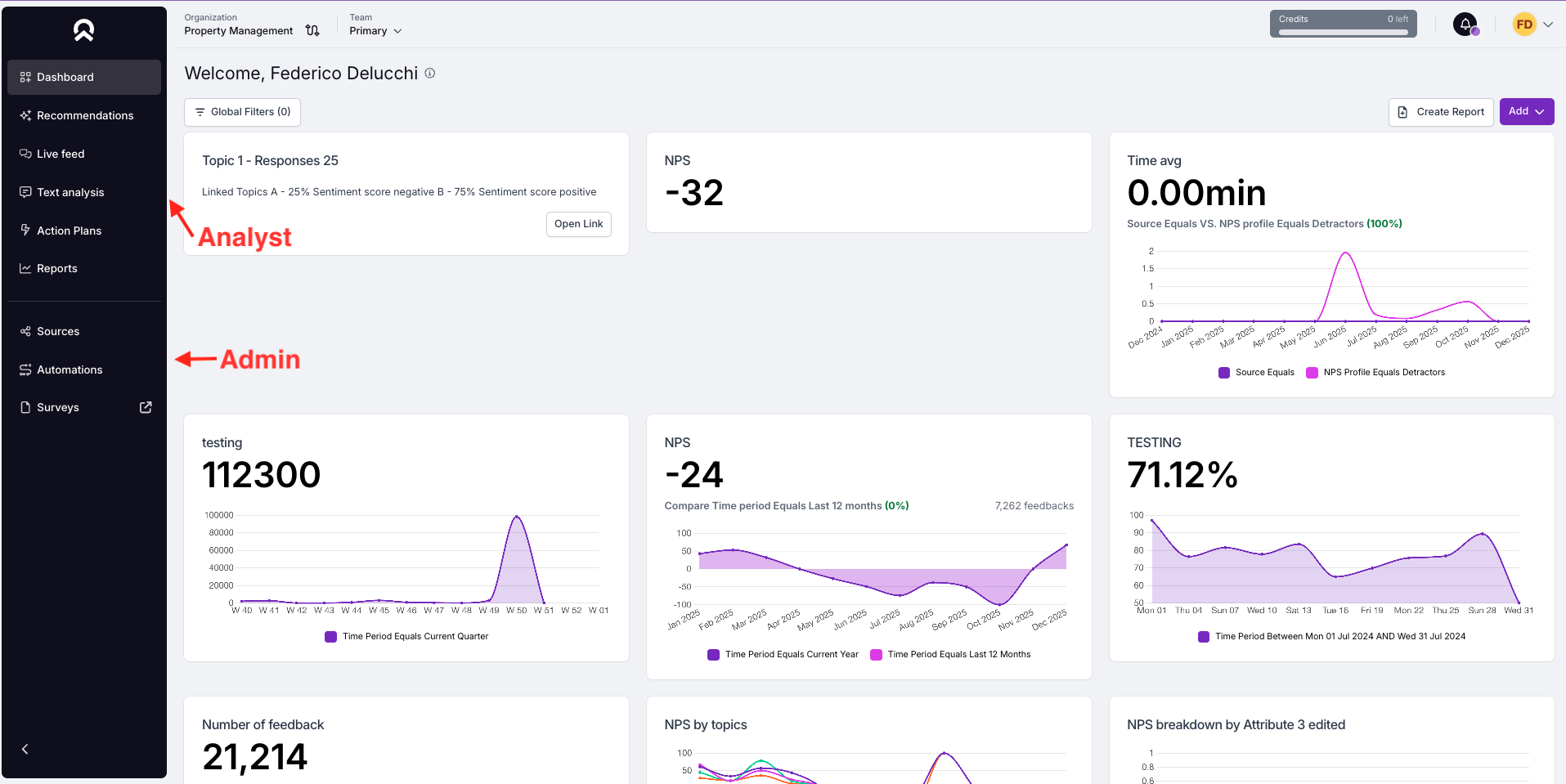The height and width of the screenshot is (784, 1566).
Task: Click the Surveys document icon
Action: [25, 407]
